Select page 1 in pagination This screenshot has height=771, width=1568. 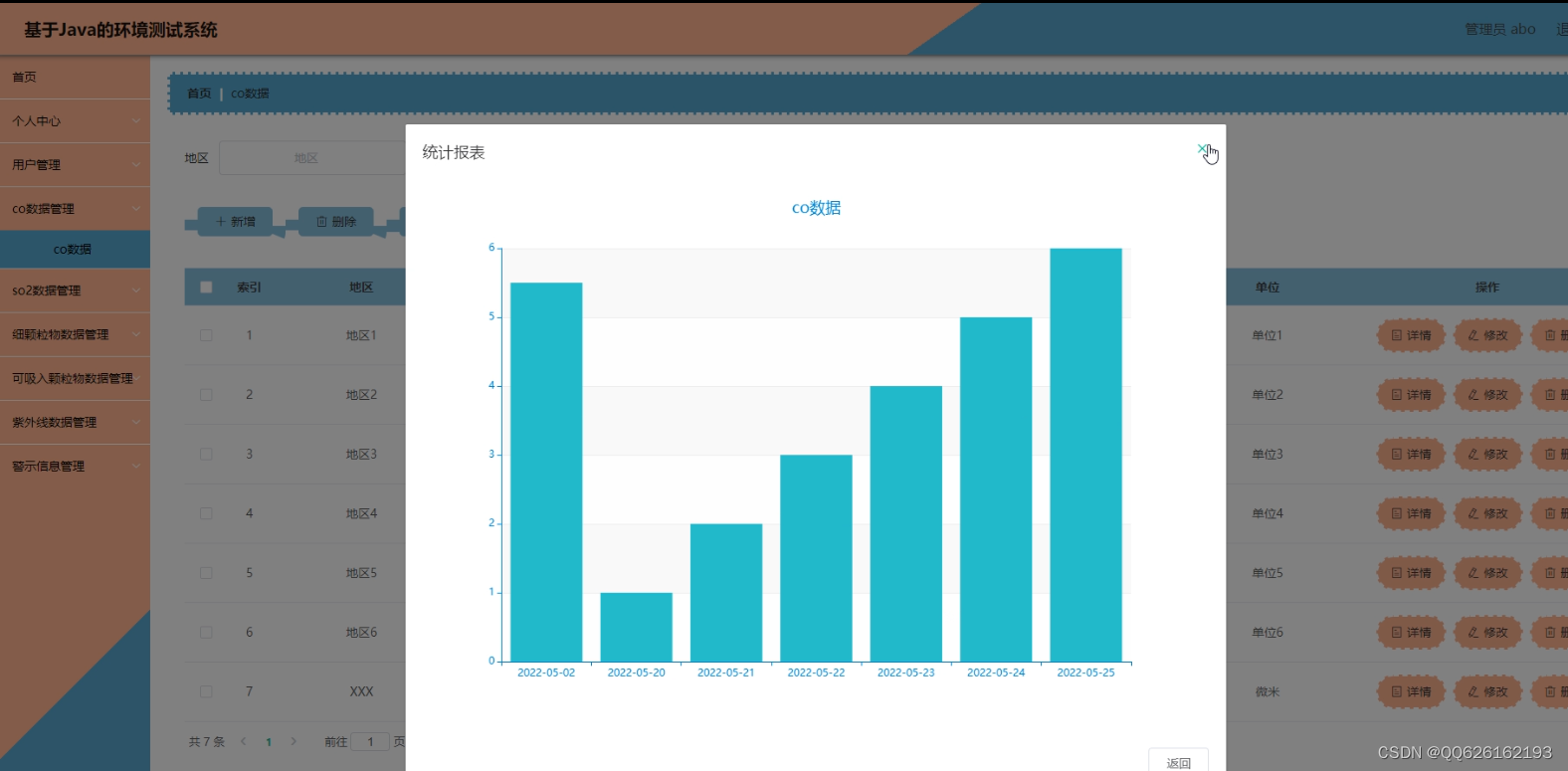269,742
